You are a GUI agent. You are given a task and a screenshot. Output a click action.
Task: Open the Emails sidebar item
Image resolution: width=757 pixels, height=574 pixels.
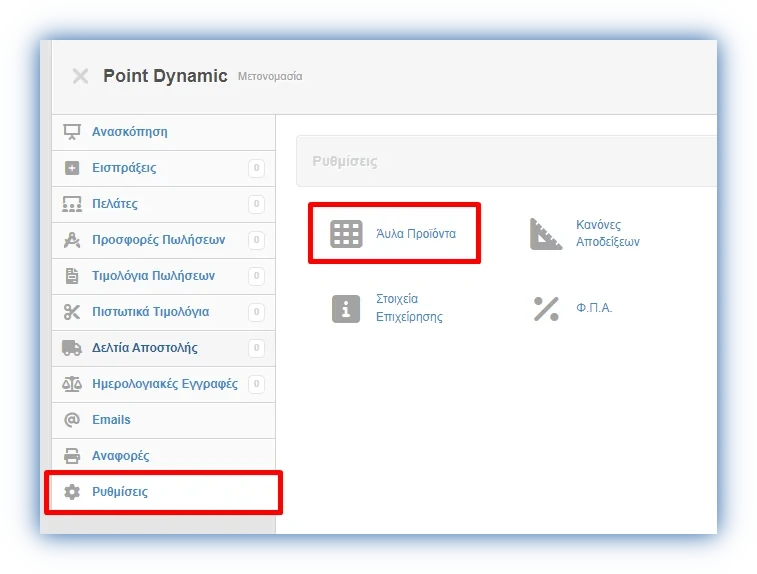(x=111, y=420)
